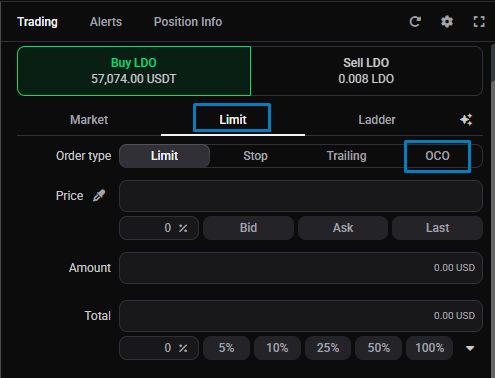Expand the panel with the fullscreen icon
This screenshot has height=378, width=495.
coord(479,22)
